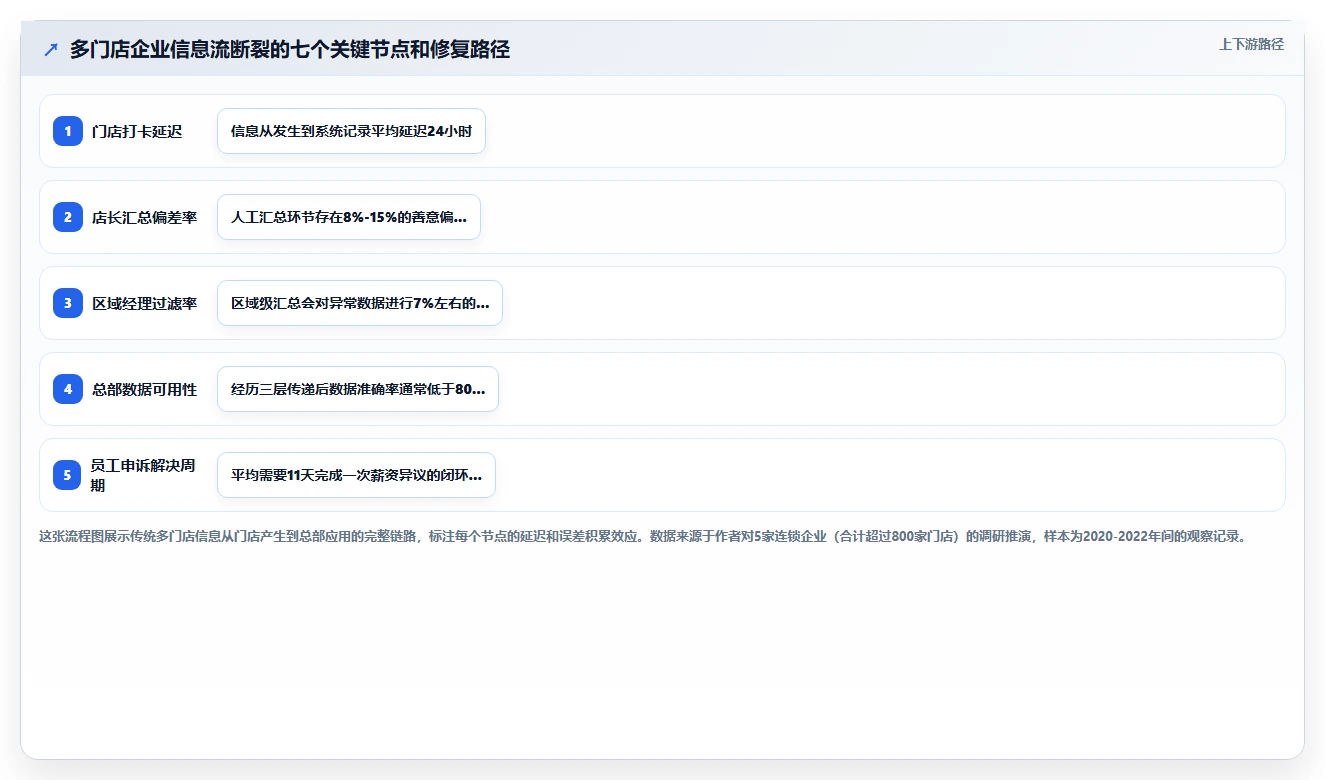Click the footnote paragraph starting 这张流程图展示
Viewport: 1325px width, 780px height.
click(x=644, y=536)
